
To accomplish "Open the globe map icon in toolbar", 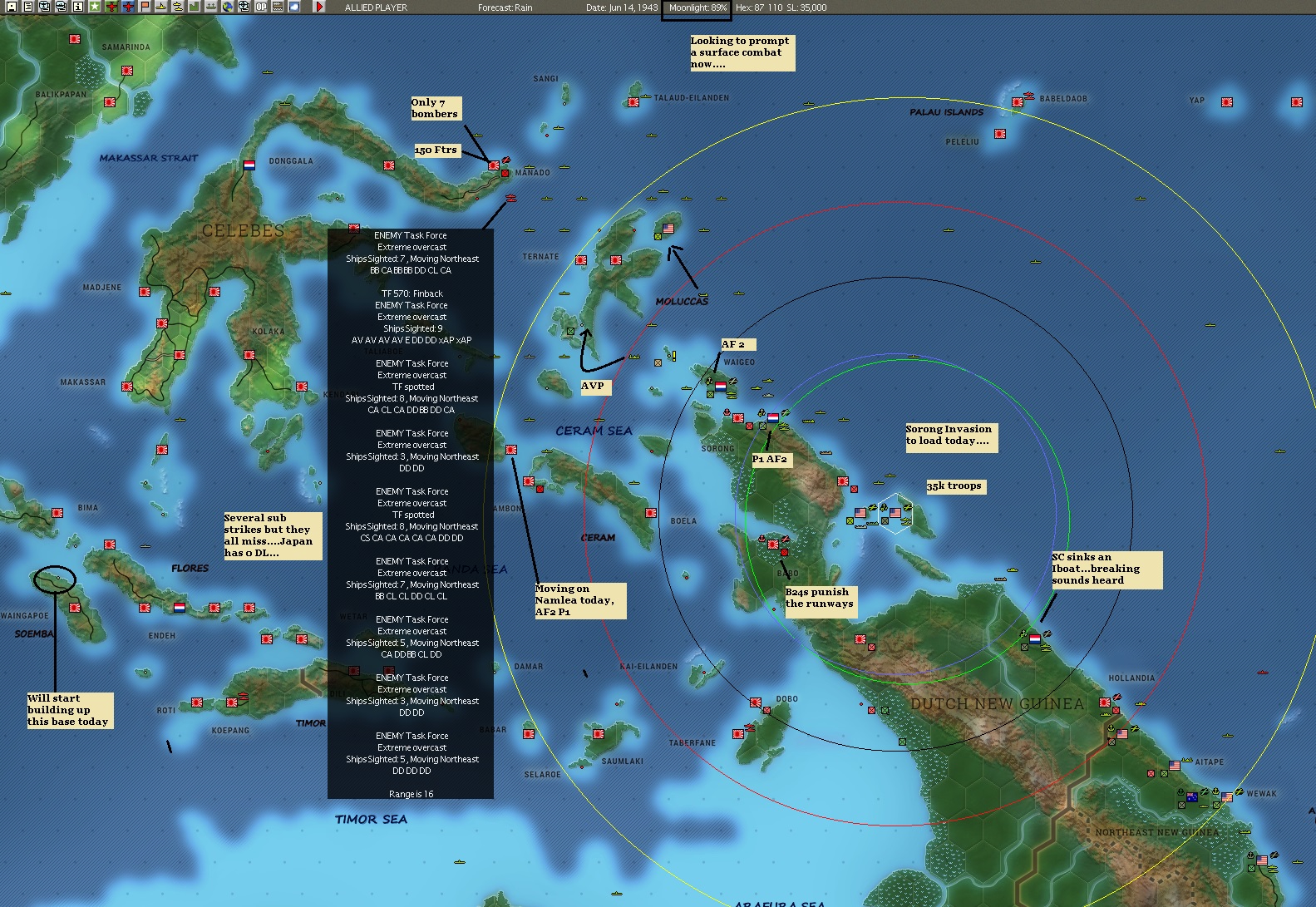I will [x=227, y=7].
